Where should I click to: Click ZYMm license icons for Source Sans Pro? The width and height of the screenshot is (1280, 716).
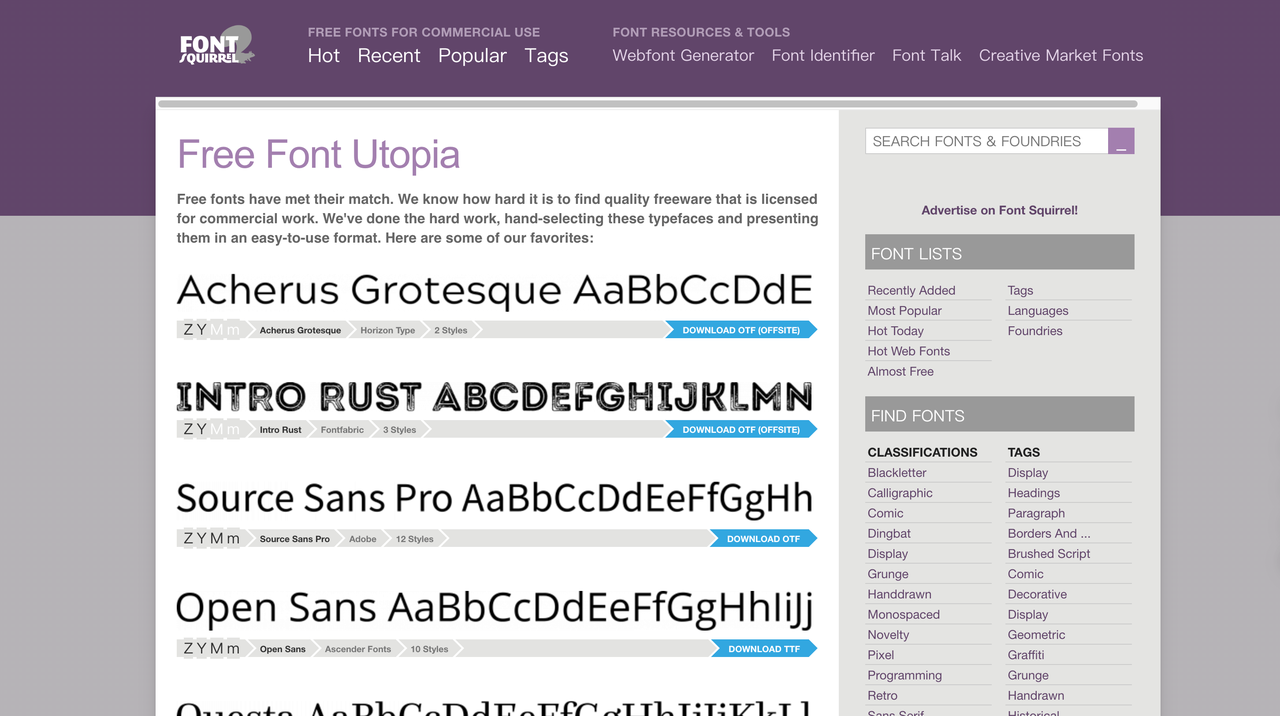[211, 539]
